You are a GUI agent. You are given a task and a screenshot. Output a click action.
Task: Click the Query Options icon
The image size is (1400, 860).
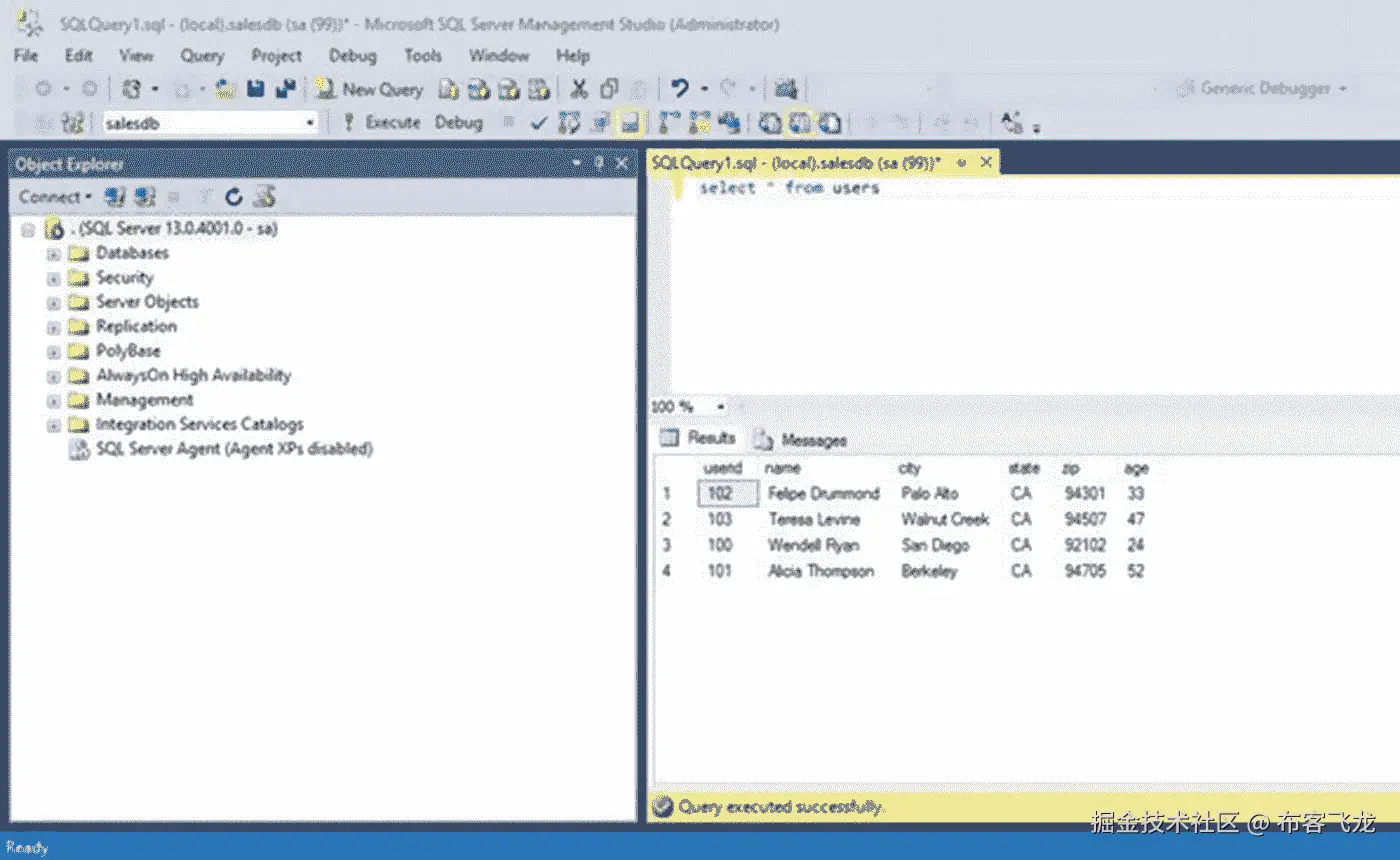click(x=600, y=123)
